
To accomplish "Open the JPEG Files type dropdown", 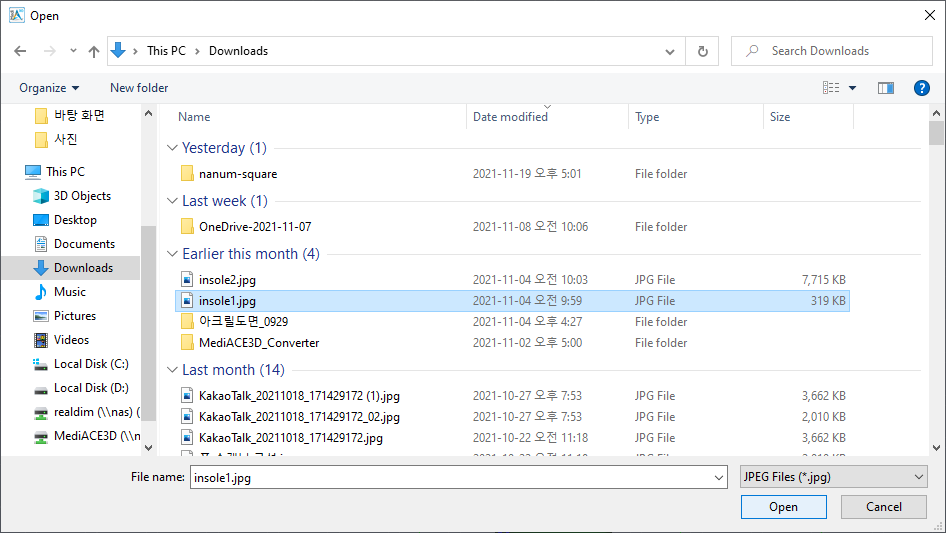I will [832, 478].
